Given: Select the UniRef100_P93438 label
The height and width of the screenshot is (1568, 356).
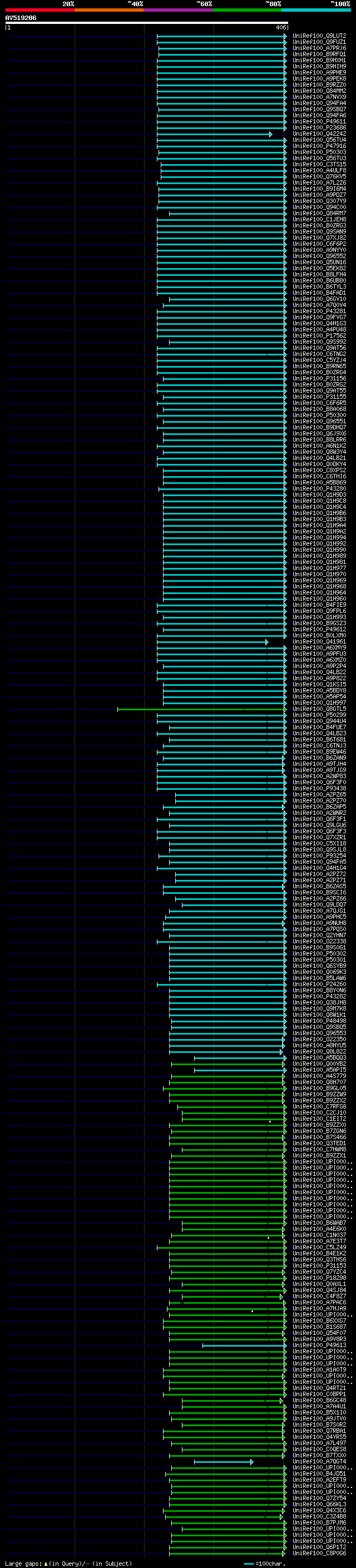Looking at the screenshot, I should click(319, 788).
